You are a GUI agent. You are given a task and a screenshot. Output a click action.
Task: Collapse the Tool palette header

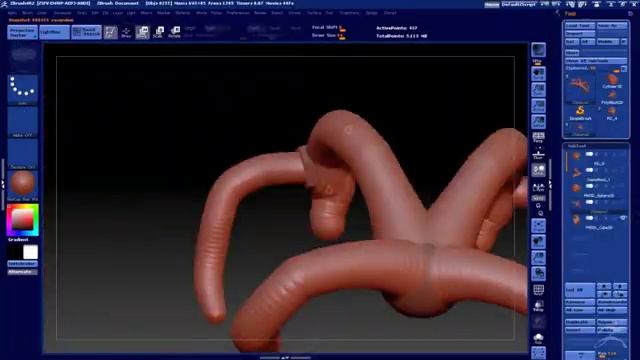coord(570,13)
